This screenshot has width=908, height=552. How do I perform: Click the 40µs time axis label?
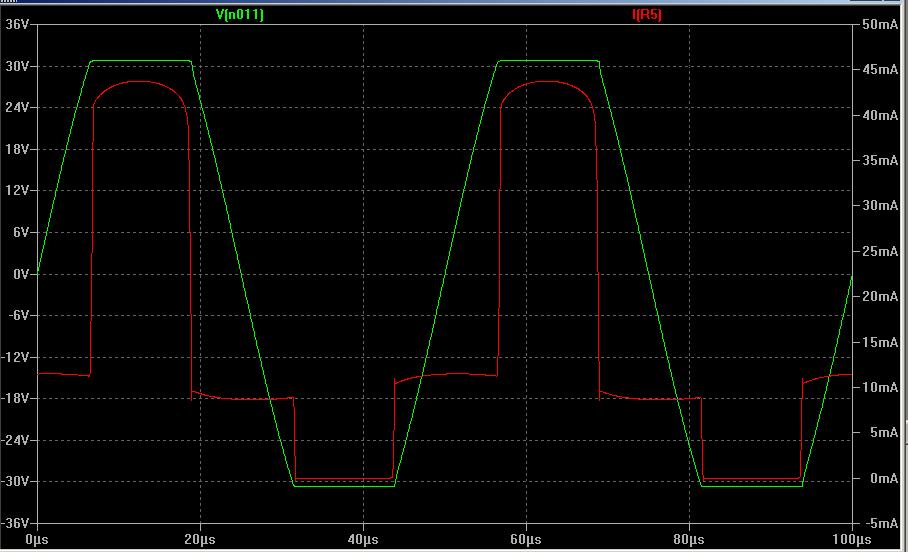coord(363,539)
